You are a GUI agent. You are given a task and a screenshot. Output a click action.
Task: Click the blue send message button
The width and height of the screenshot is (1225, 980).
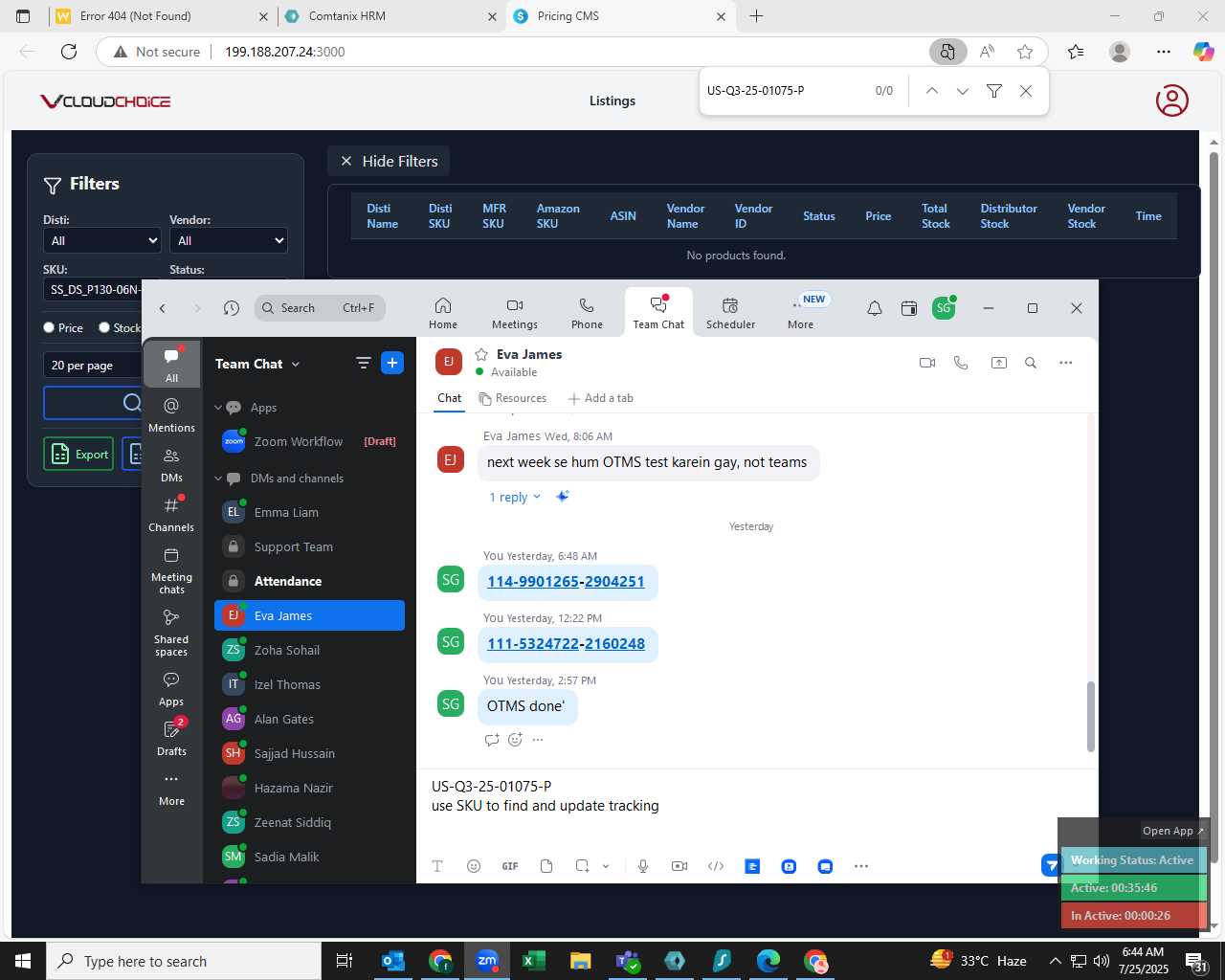click(1051, 865)
